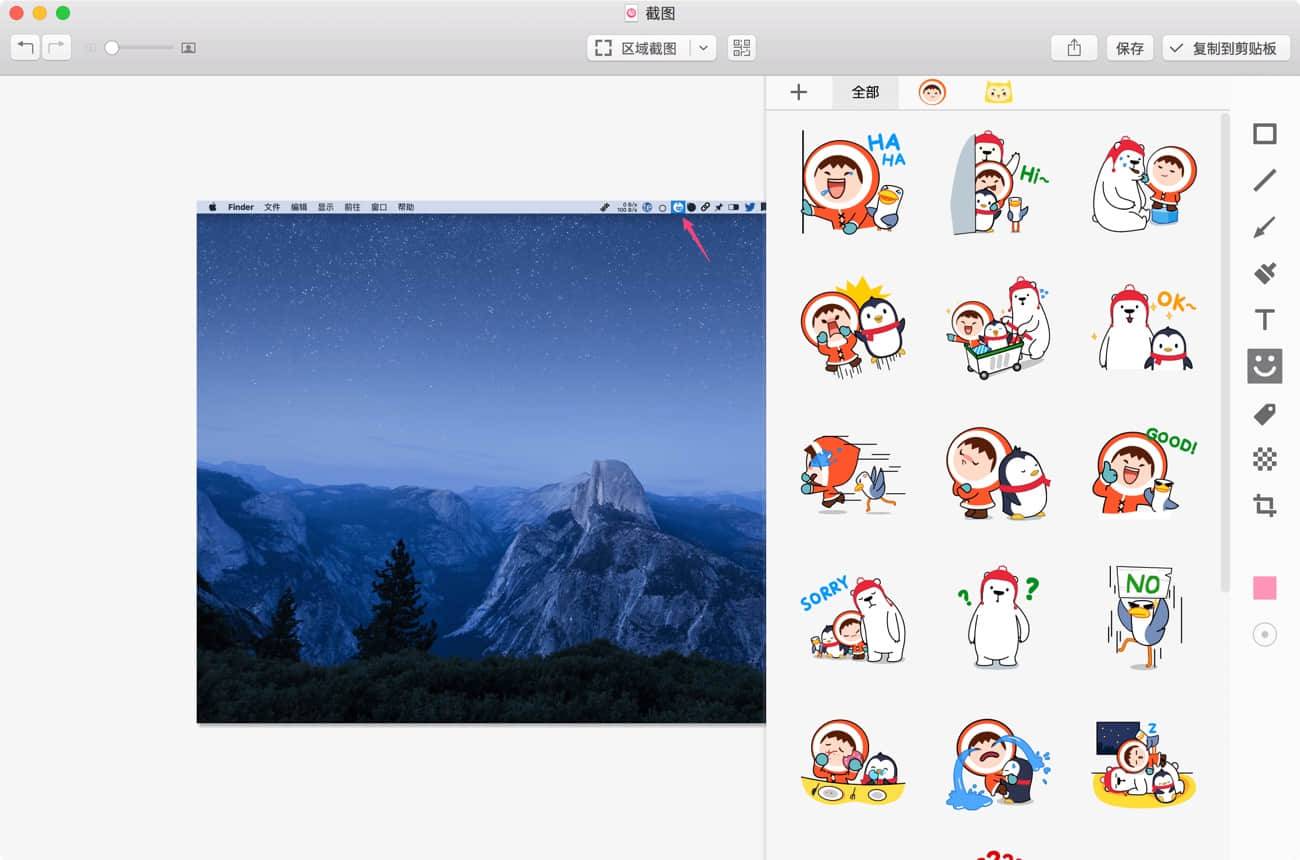Open the capture mode dropdown arrow

point(703,48)
